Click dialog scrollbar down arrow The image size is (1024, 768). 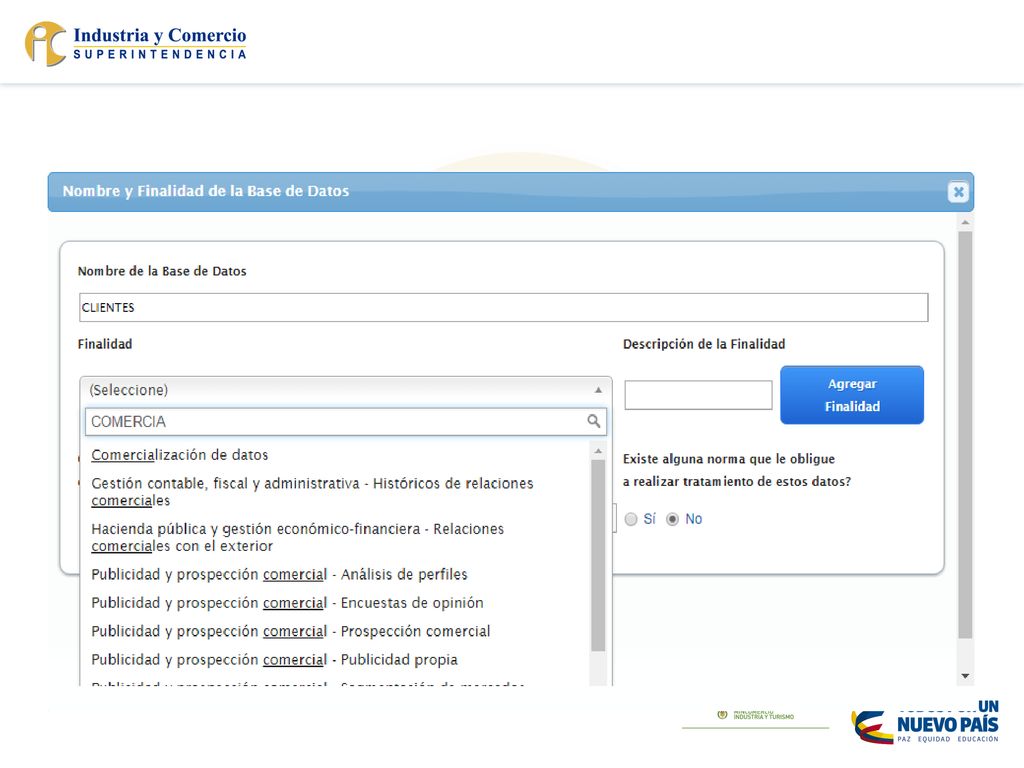point(965,677)
